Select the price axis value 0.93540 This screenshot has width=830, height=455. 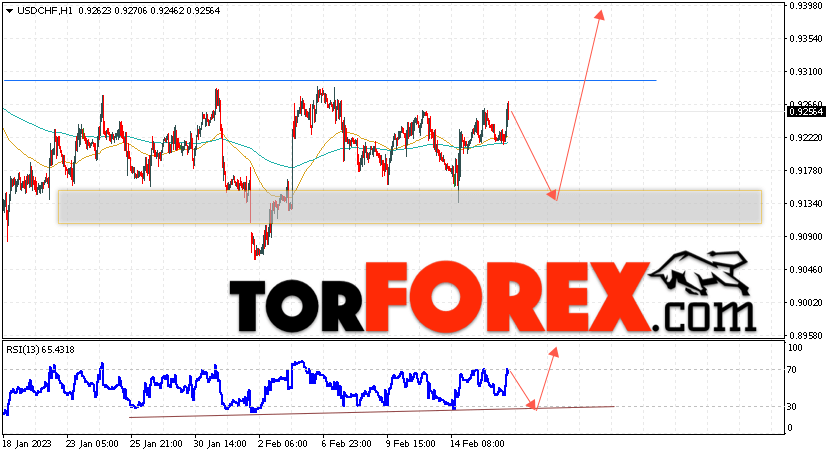(806, 39)
